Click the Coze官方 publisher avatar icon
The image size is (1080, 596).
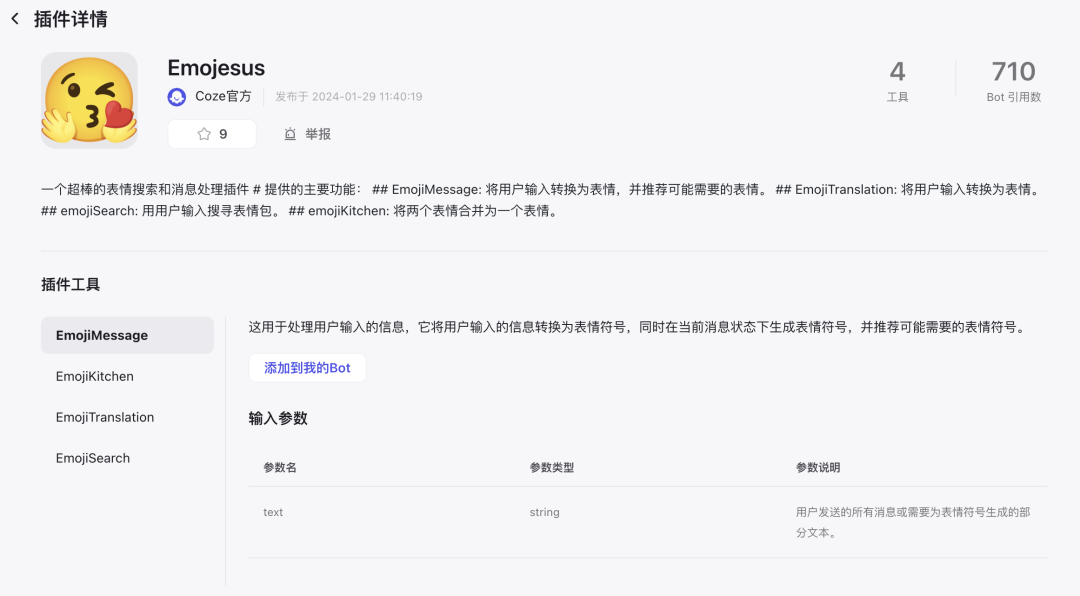click(177, 97)
